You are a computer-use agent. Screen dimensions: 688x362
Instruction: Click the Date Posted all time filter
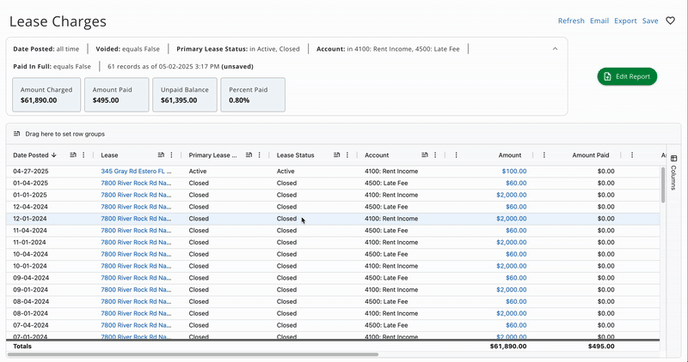pos(46,49)
